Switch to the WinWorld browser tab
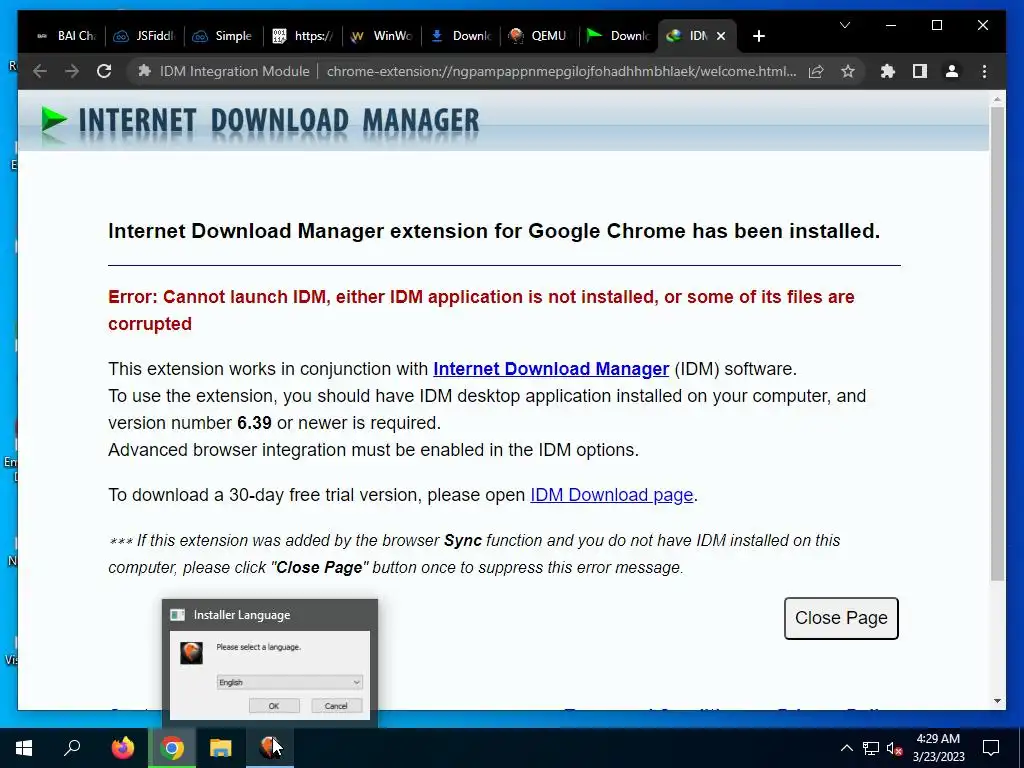This screenshot has height=768, width=1024. pyautogui.click(x=381, y=36)
